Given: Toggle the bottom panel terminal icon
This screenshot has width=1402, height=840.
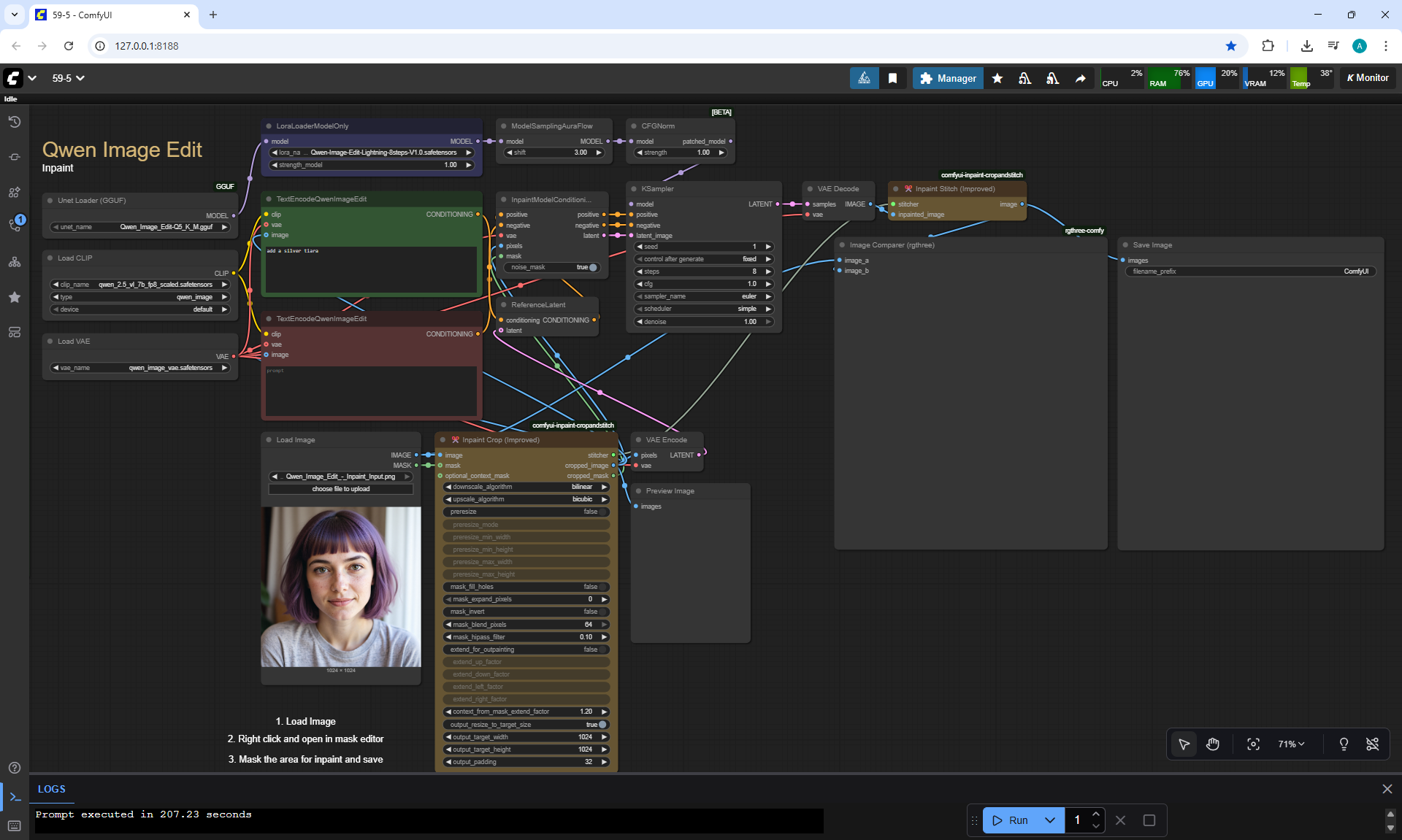Looking at the screenshot, I should [15, 797].
